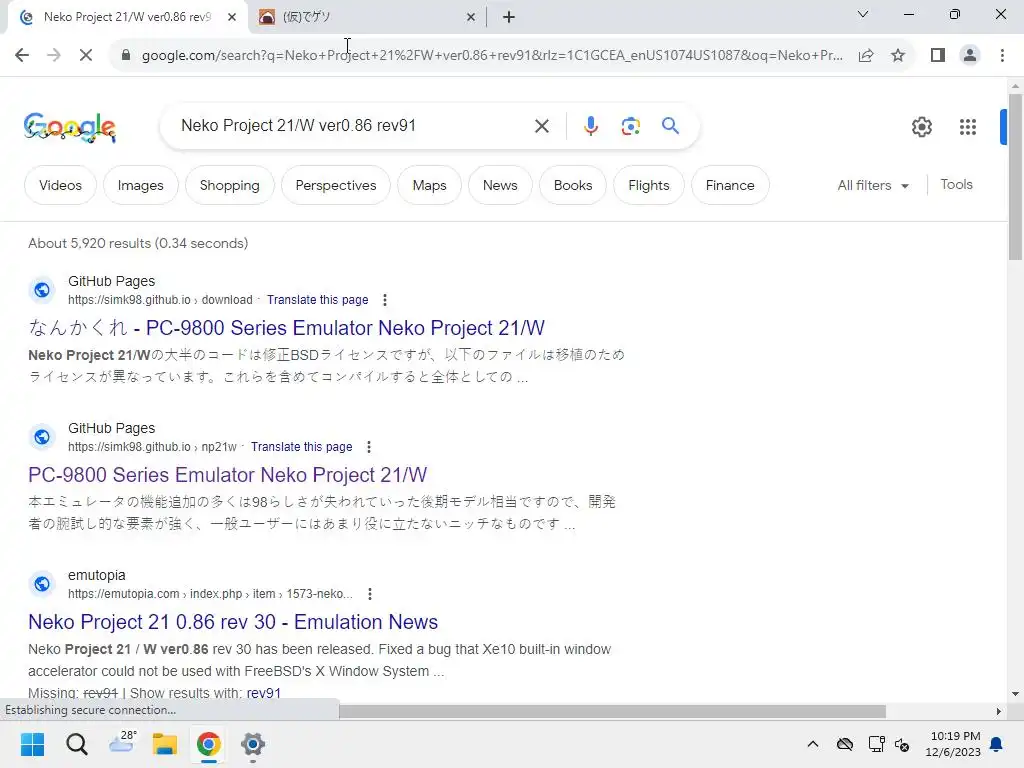Open the network status tray icon
The height and width of the screenshot is (768, 1024).
pyautogui.click(x=876, y=744)
